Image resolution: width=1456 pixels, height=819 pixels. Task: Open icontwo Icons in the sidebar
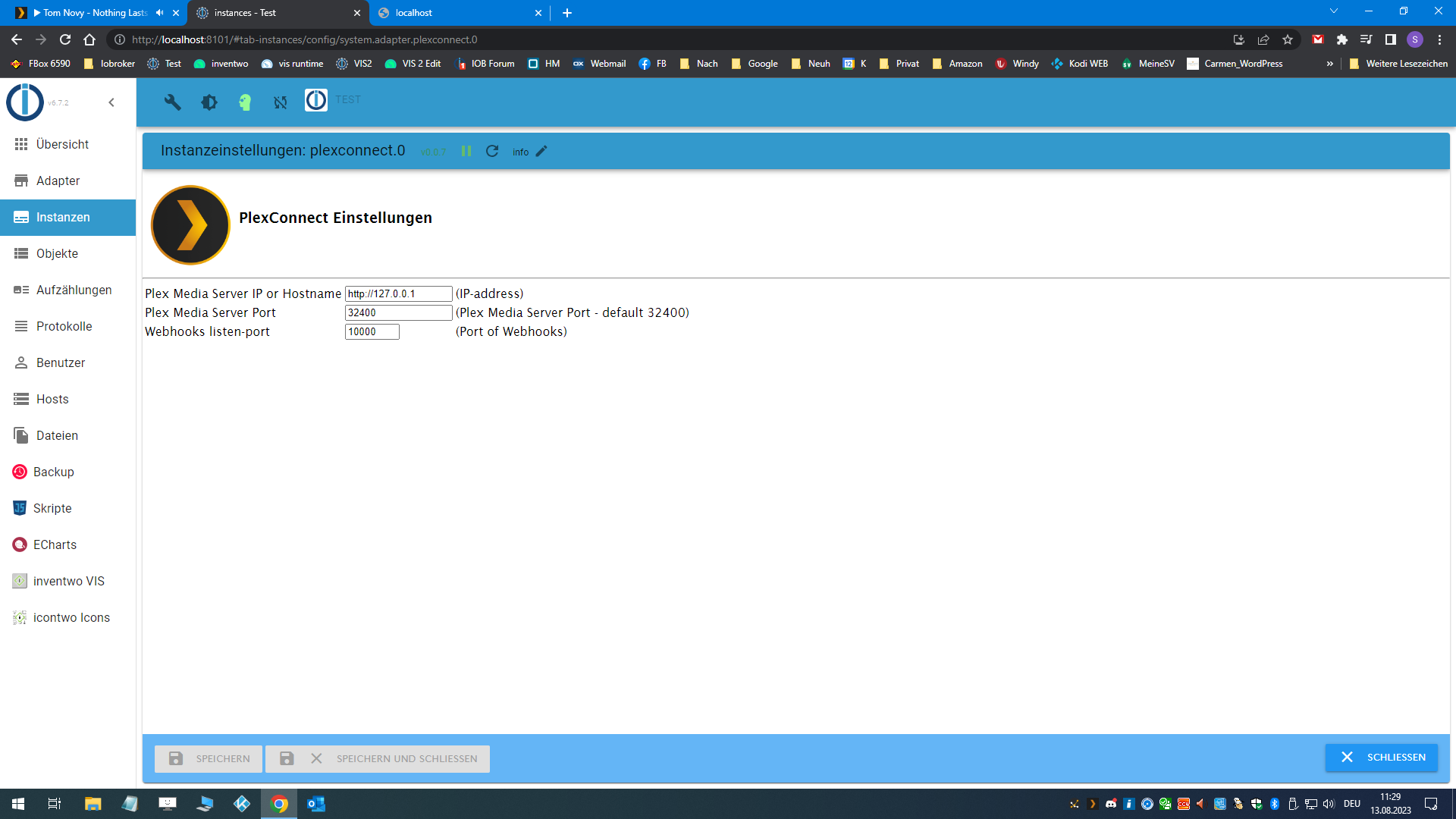point(68,617)
